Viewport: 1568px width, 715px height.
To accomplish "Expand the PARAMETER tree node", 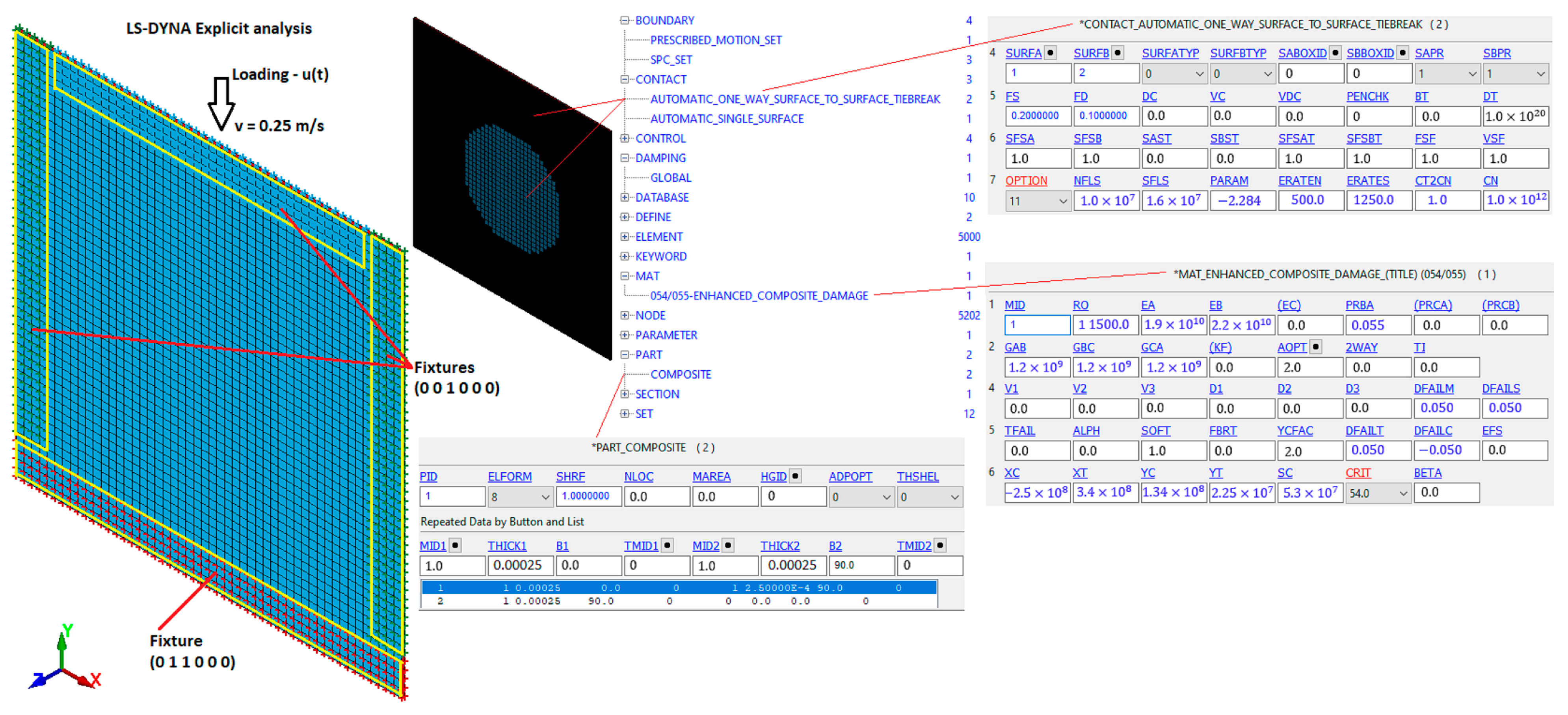I will point(625,335).
